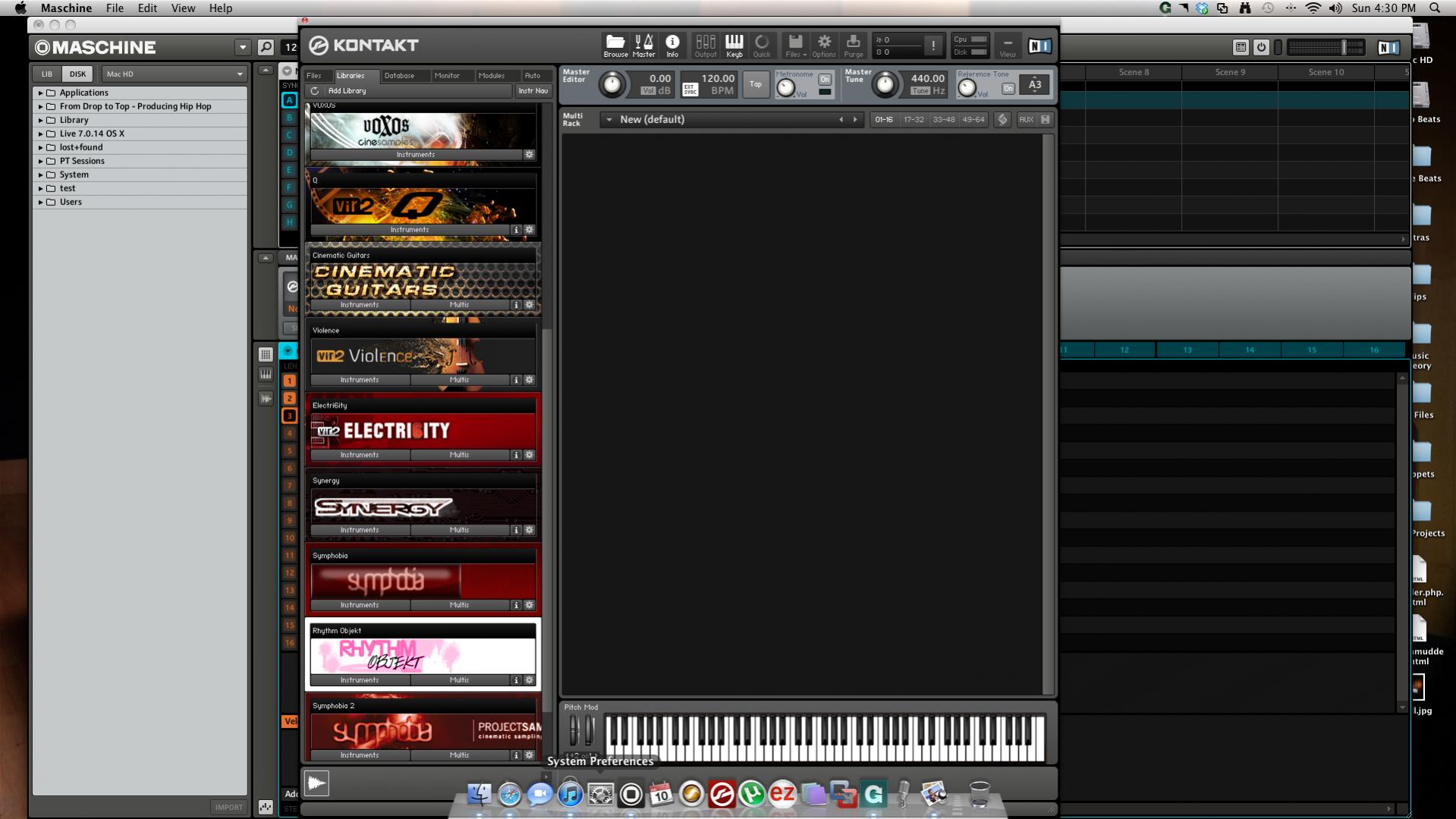Open settings gear for VOXOS library

pyautogui.click(x=530, y=155)
